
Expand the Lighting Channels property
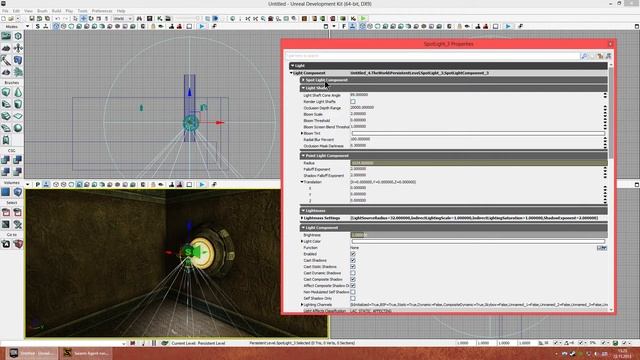(302, 304)
